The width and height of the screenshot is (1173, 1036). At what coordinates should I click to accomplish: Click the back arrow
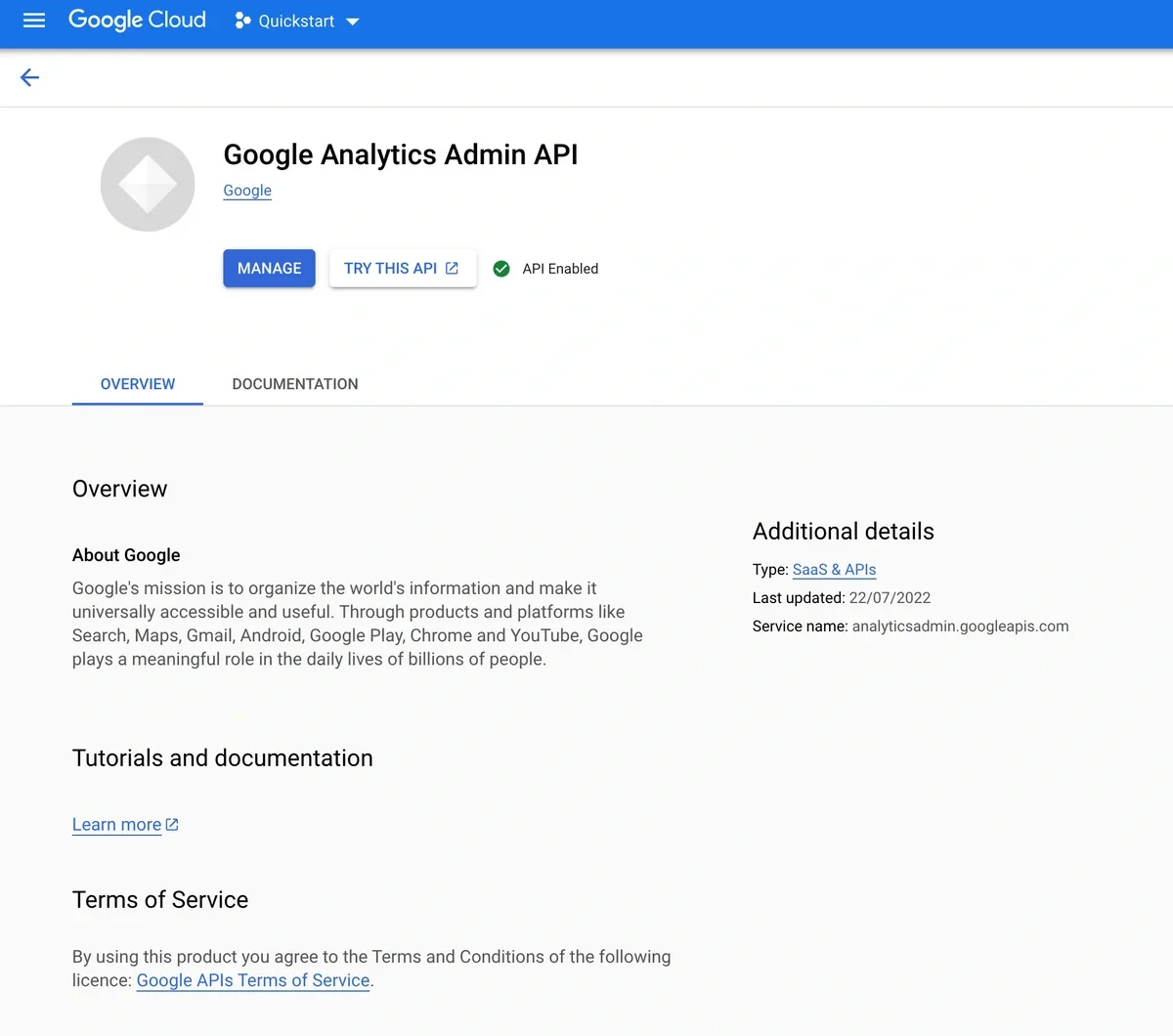(x=29, y=77)
